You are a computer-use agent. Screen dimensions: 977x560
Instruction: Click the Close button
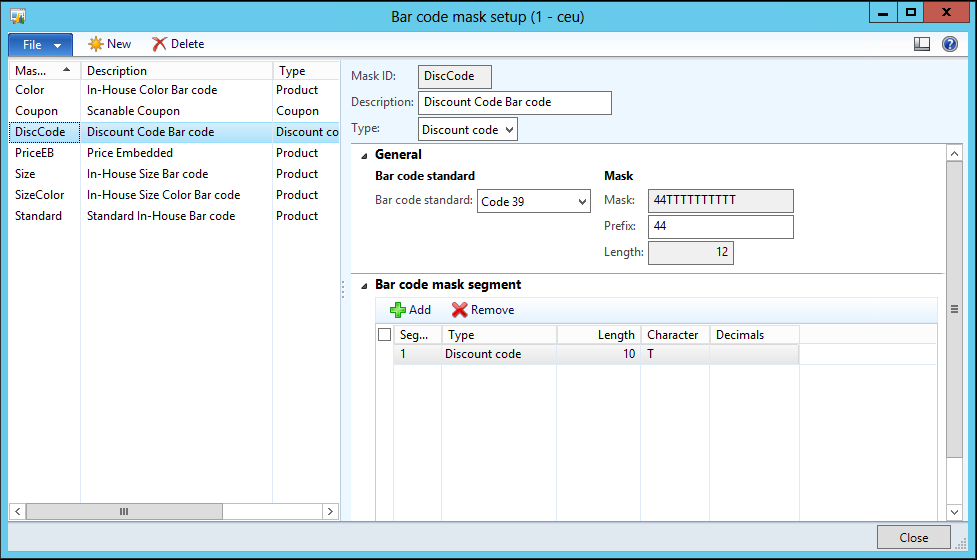tap(913, 537)
